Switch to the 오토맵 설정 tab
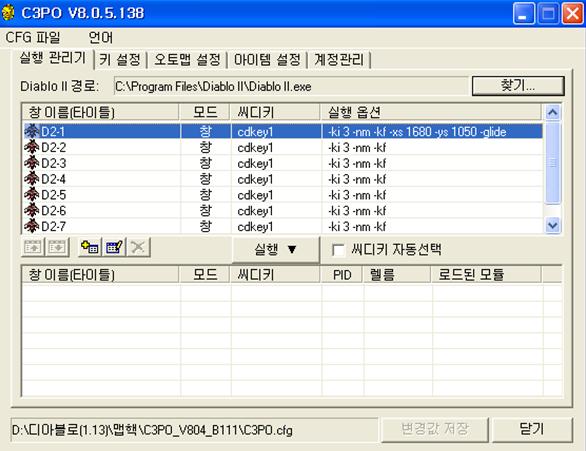 click(x=187, y=59)
